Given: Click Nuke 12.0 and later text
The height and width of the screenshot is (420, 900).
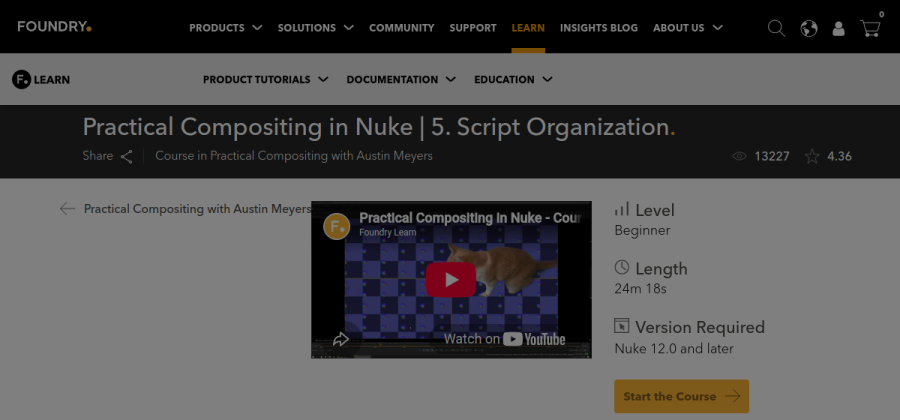Looking at the screenshot, I should [674, 348].
